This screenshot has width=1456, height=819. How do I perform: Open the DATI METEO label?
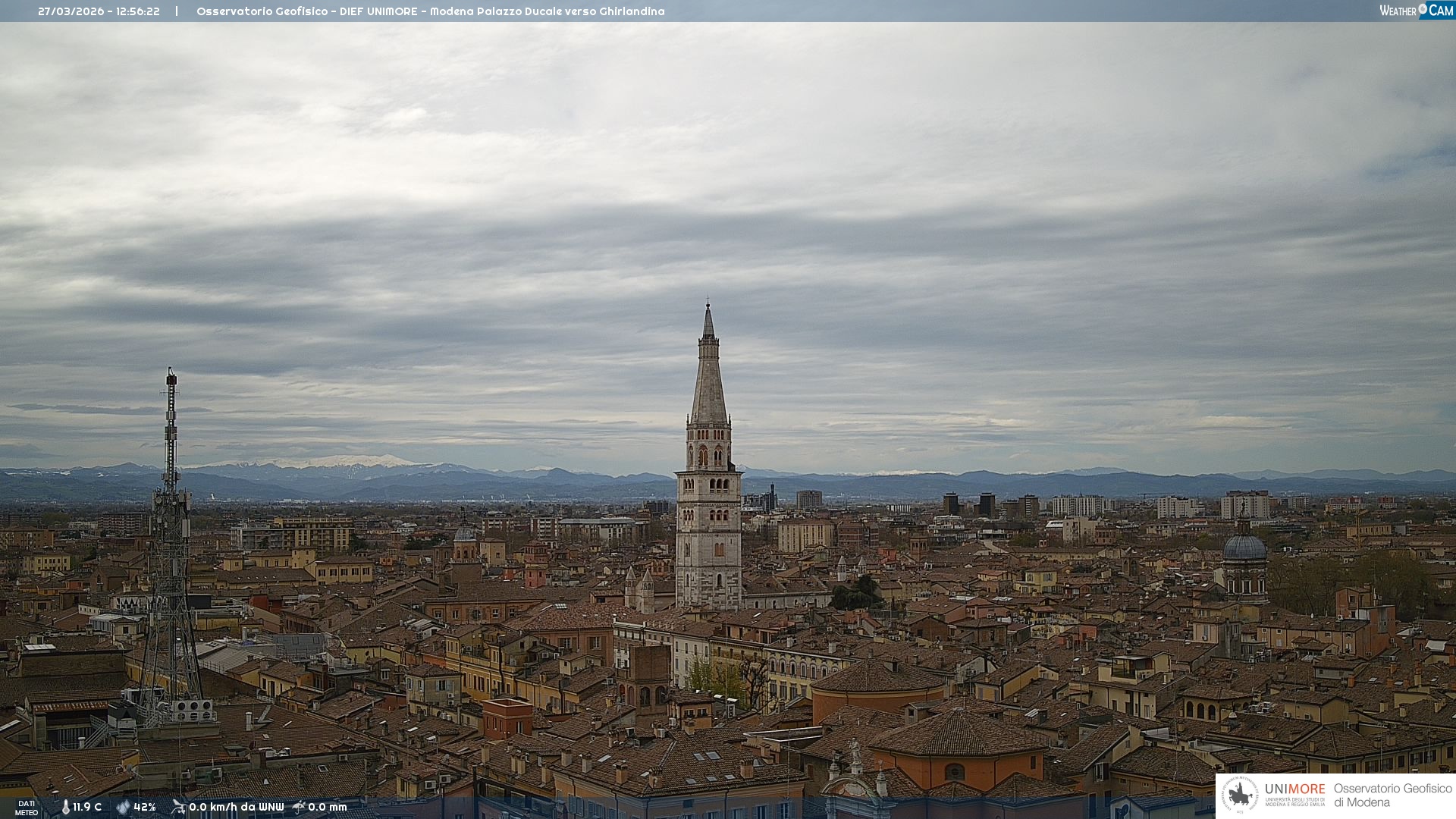pyautogui.click(x=27, y=808)
